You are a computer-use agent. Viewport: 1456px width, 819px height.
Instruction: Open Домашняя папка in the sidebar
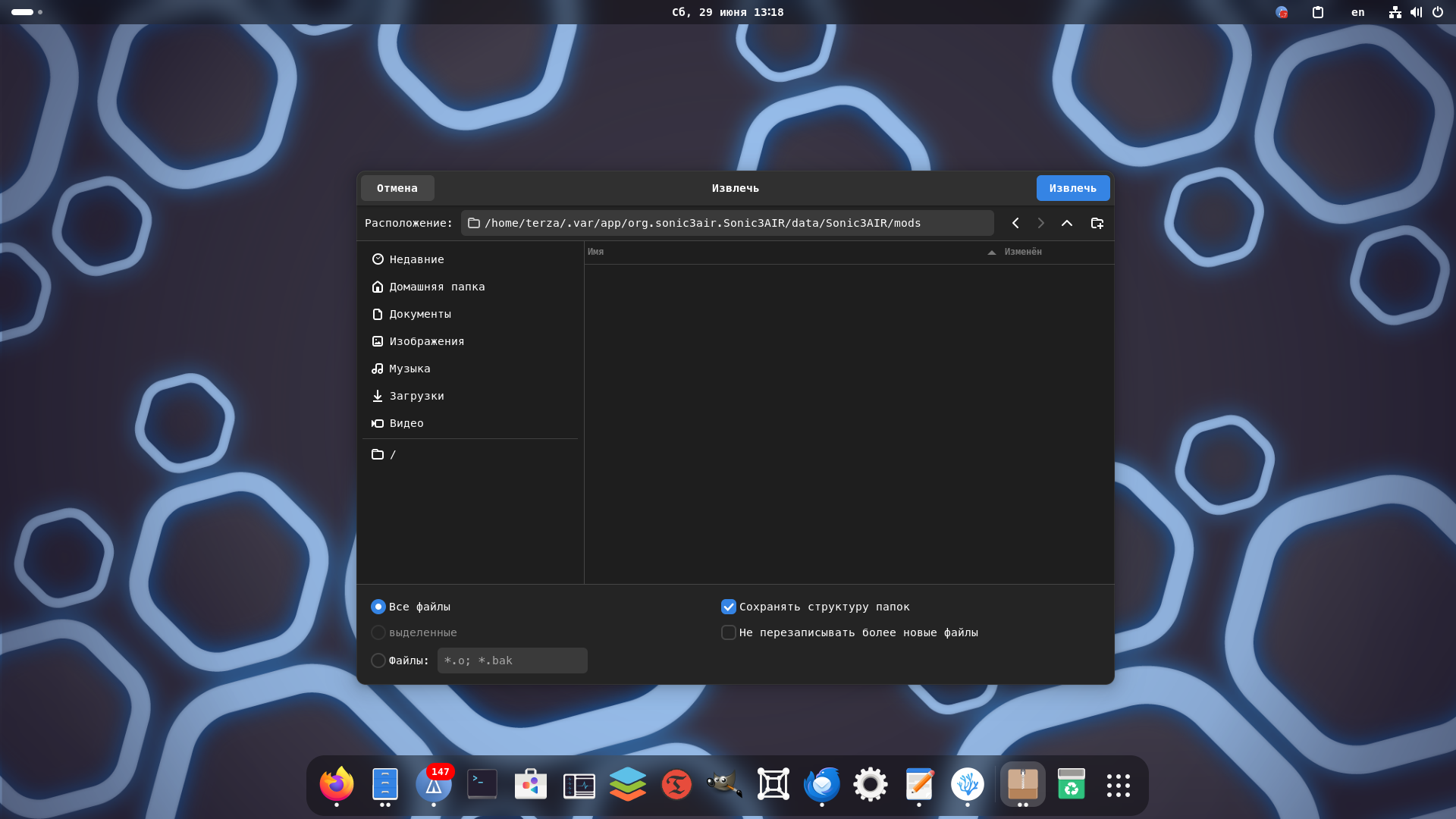(x=470, y=287)
